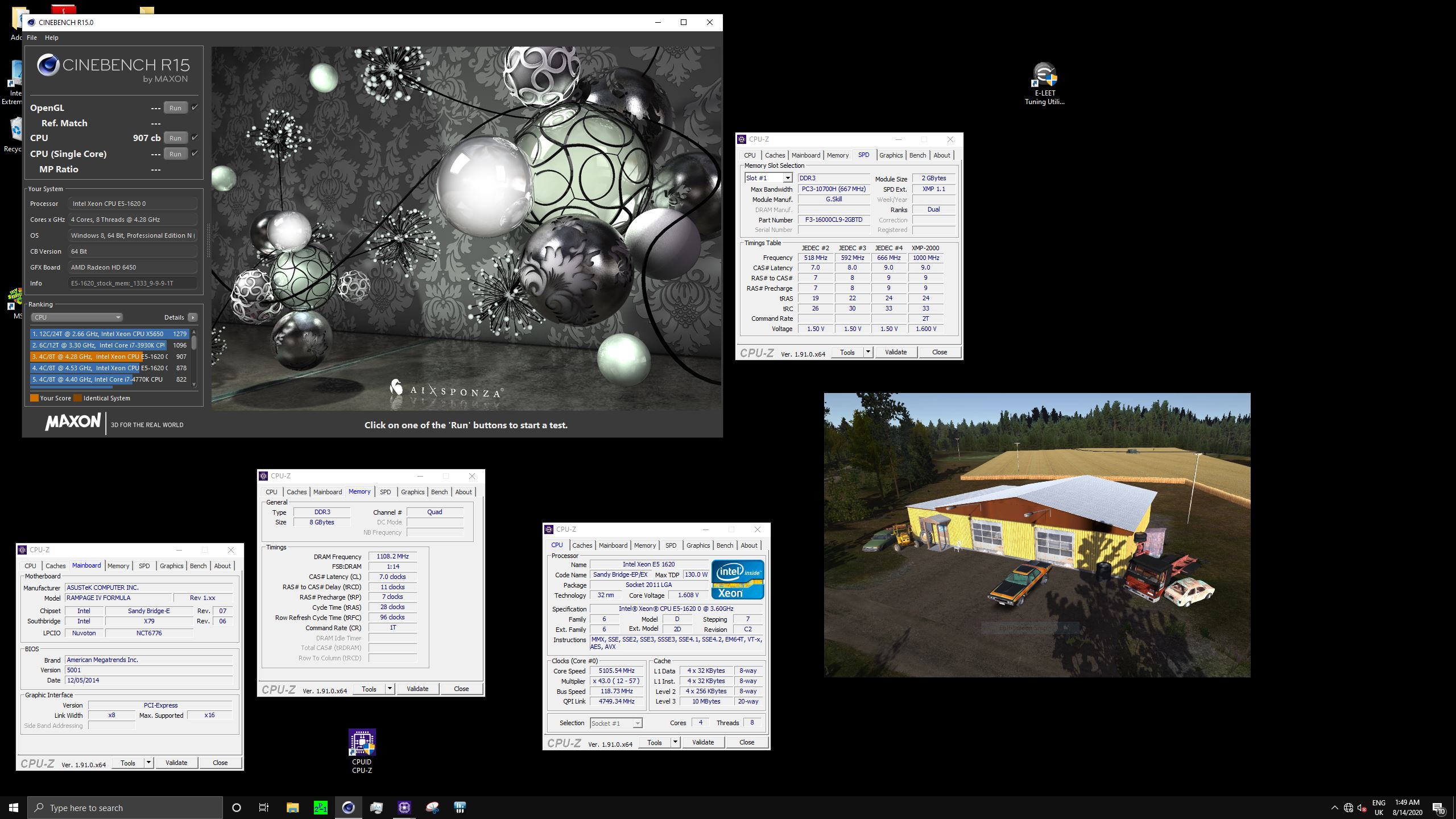This screenshot has height=819, width=1456.
Task: Select ranking row i7-4770K score 822
Action: (110, 379)
